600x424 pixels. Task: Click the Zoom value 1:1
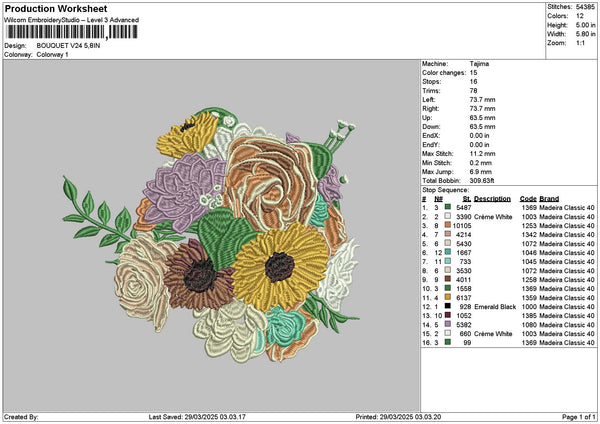click(x=580, y=43)
